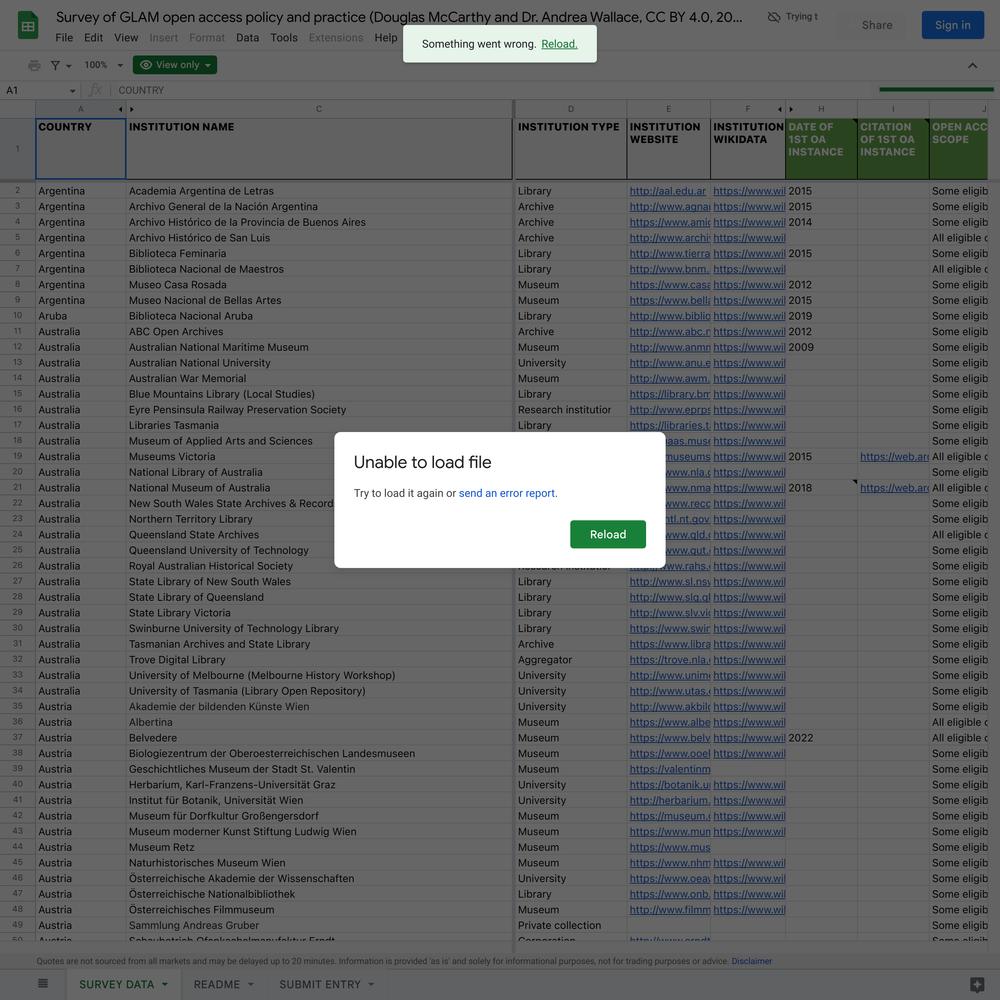Select the Aggregator institution type cell
The height and width of the screenshot is (1000, 1000).
click(x=571, y=659)
